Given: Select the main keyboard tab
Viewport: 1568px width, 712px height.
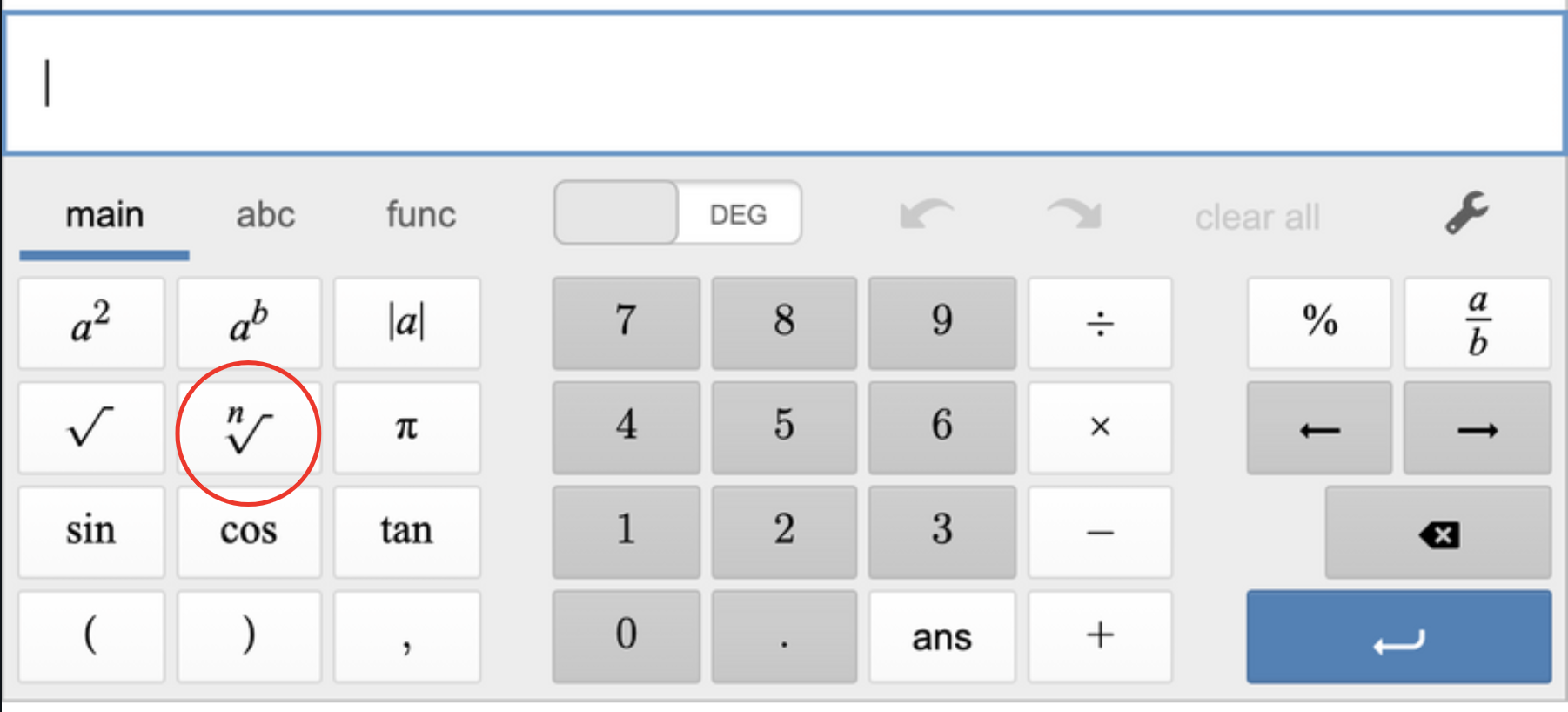Looking at the screenshot, I should (x=104, y=215).
